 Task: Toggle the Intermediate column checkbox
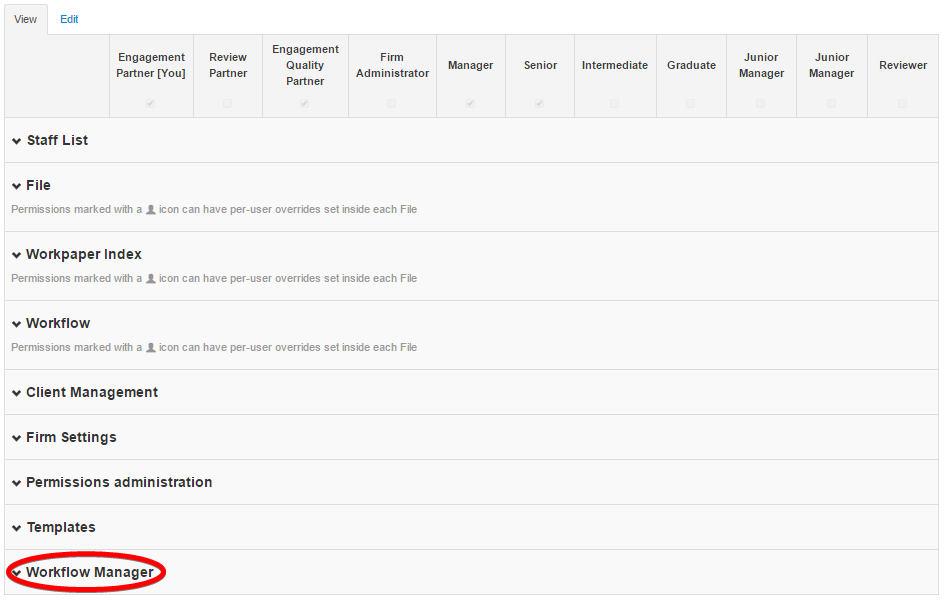click(614, 104)
